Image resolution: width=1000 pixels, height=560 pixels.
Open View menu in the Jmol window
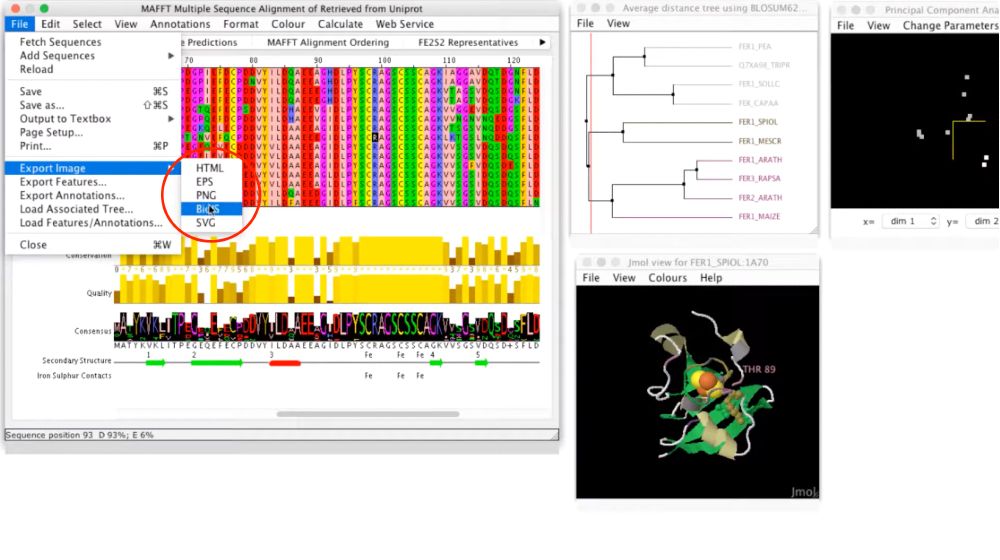tap(624, 278)
